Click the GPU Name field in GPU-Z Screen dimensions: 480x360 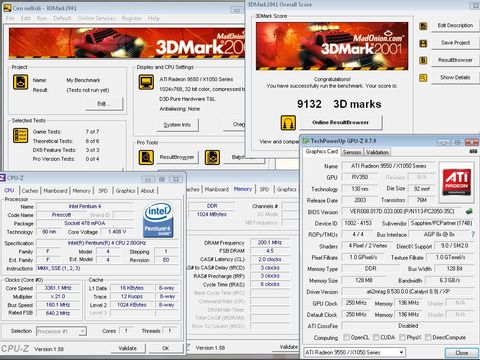pyautogui.click(x=389, y=166)
